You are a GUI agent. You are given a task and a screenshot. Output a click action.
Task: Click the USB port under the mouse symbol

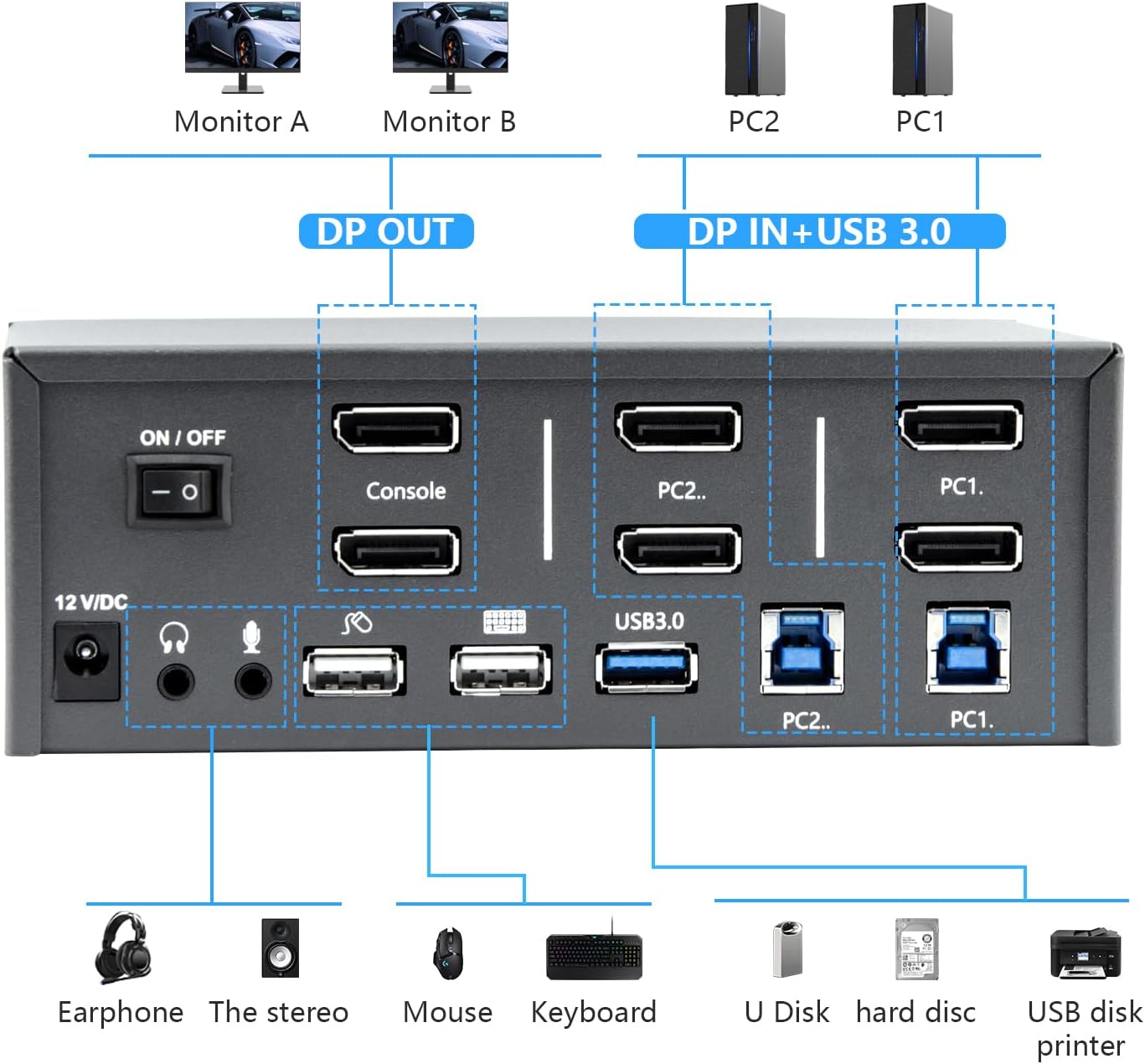pos(354,670)
